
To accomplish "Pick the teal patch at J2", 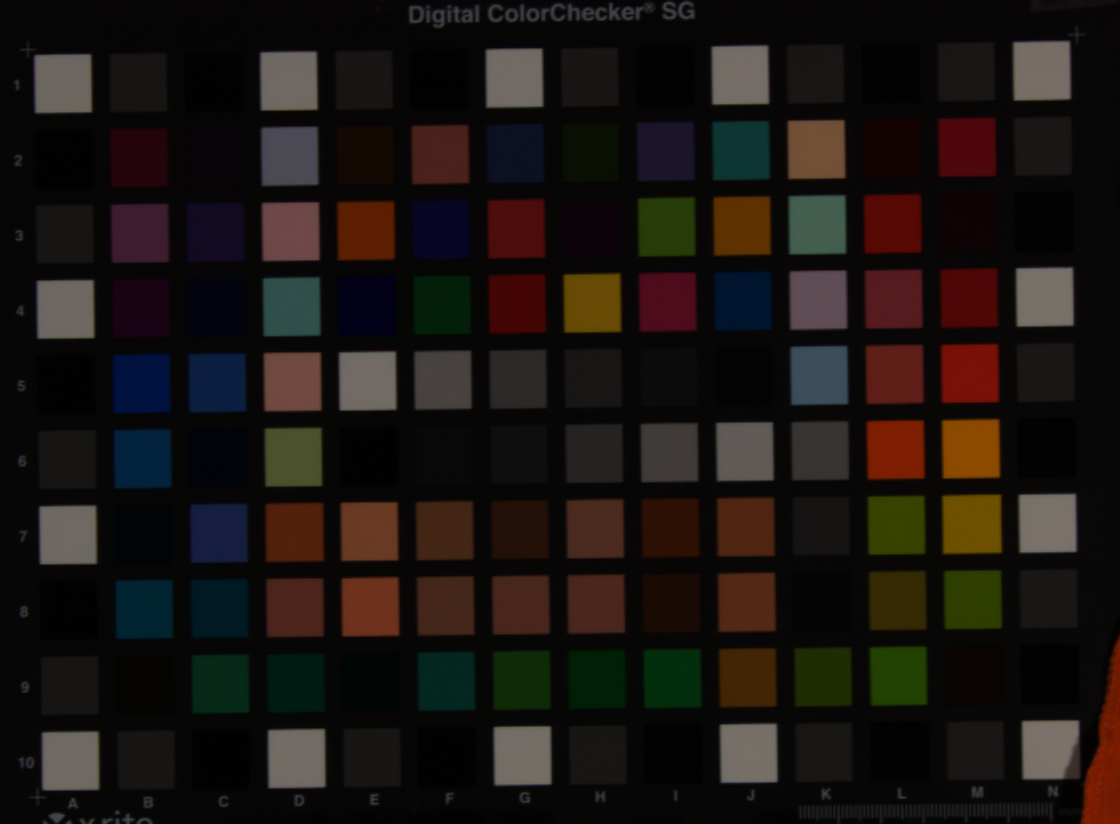I will point(741,150).
